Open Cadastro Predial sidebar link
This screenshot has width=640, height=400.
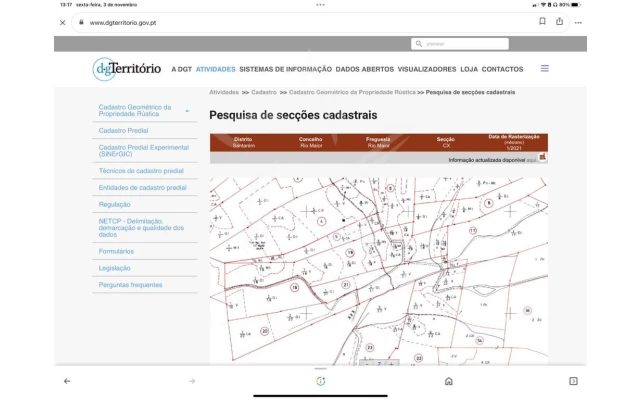[x=123, y=130]
